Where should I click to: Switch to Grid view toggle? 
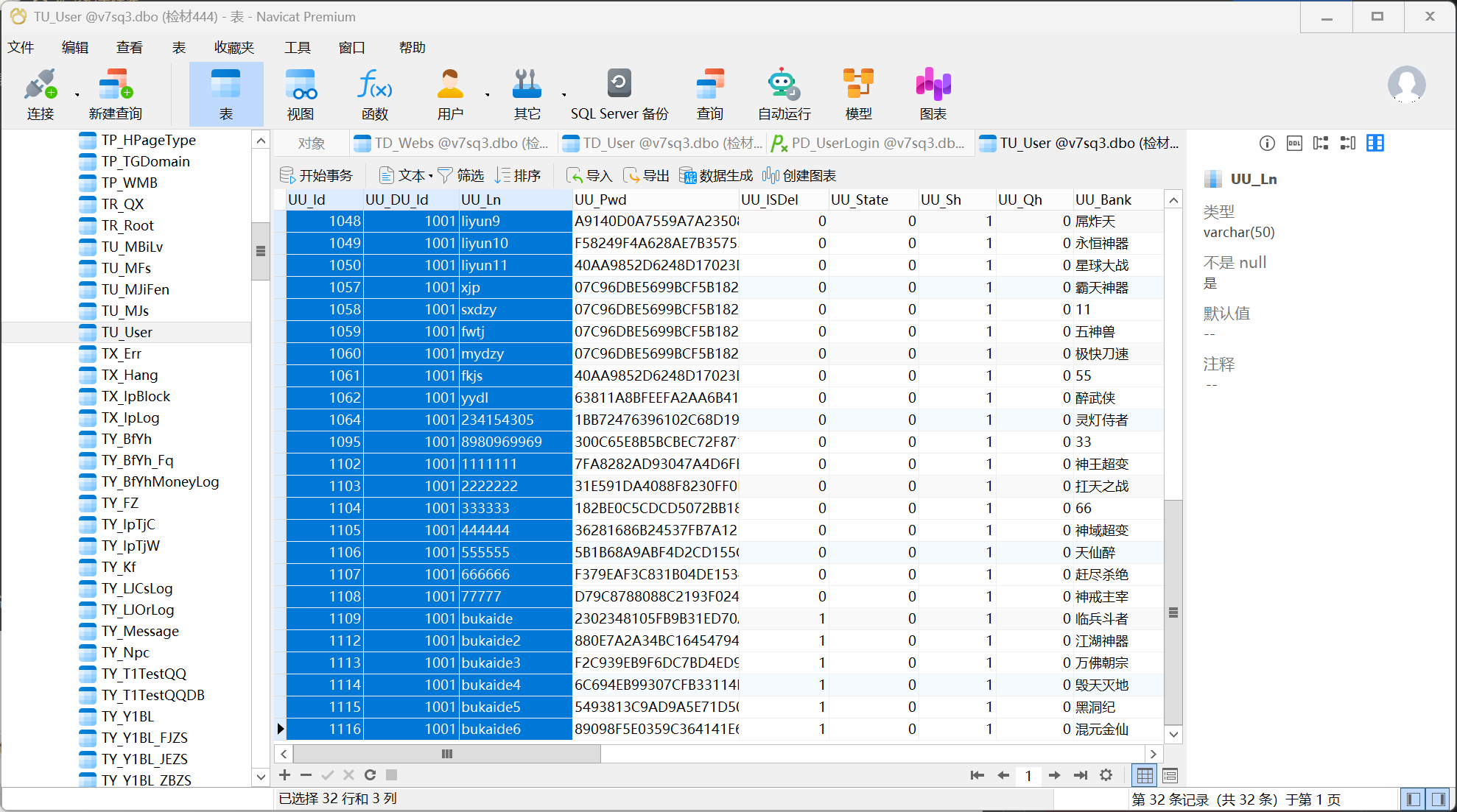pyautogui.click(x=1145, y=775)
